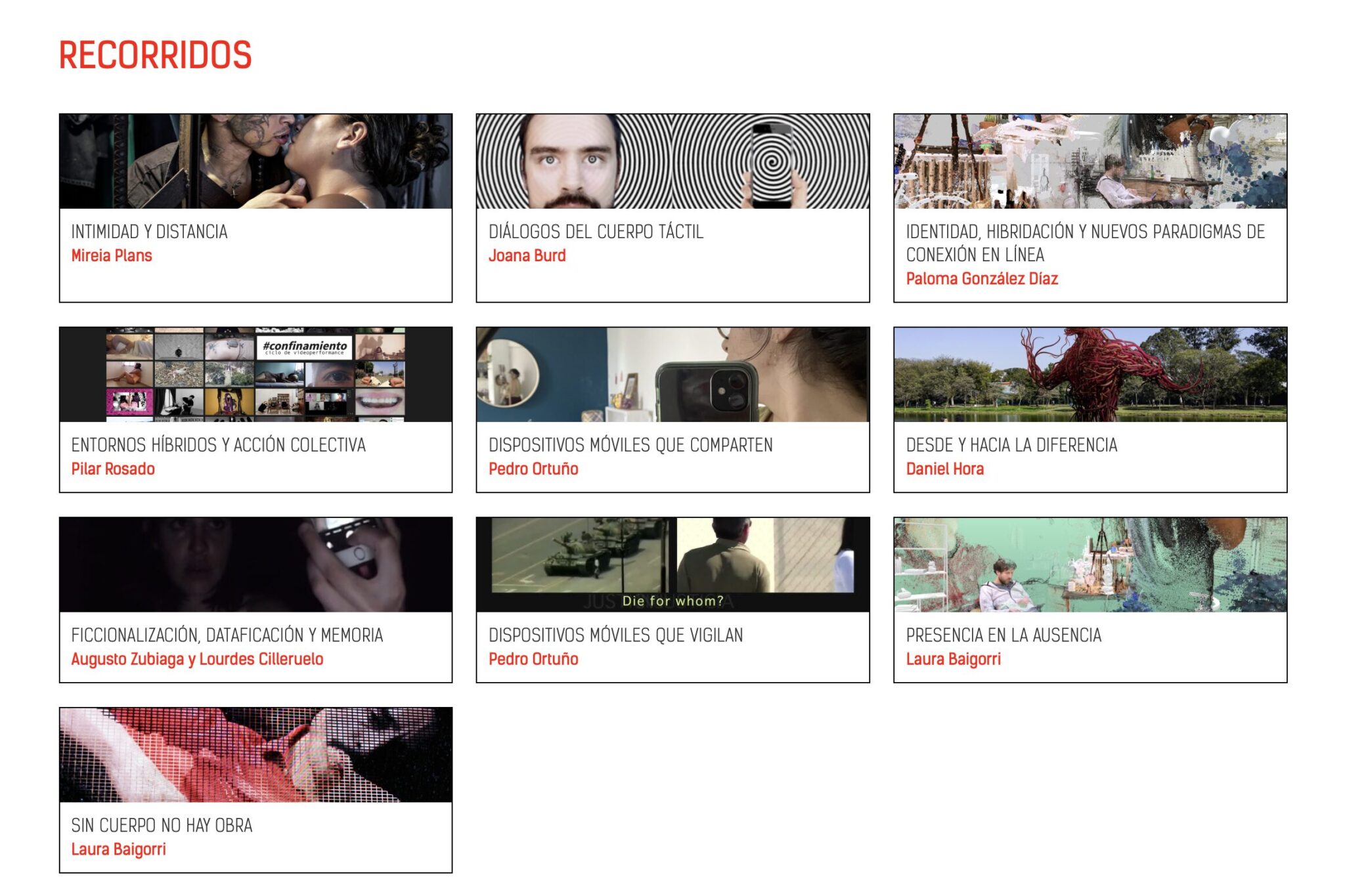Click authors Augusto Zubiaga y Lourdes Cilleruelo
The width and height of the screenshot is (1345, 896).
tap(197, 659)
